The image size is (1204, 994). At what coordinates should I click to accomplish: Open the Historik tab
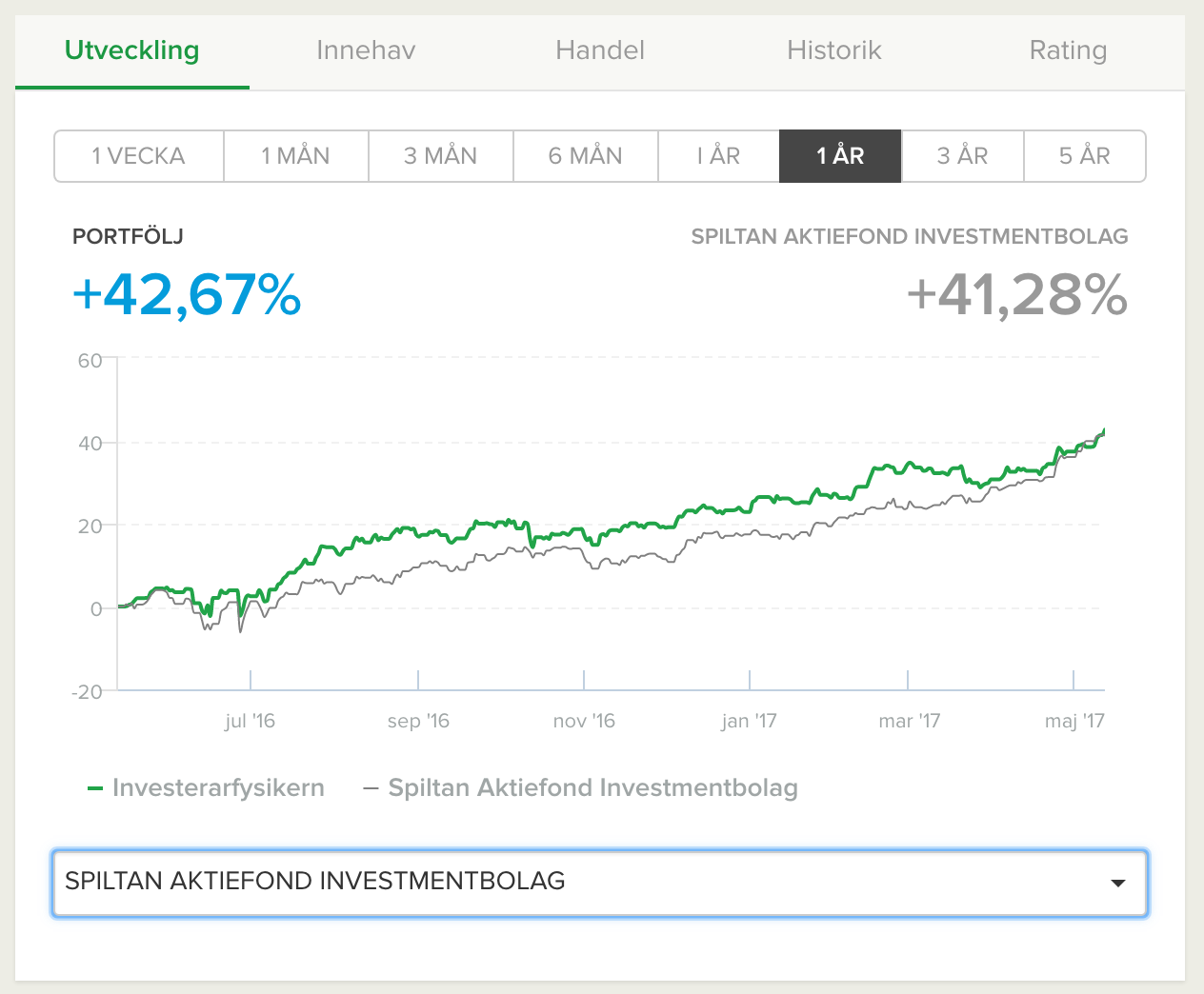[834, 50]
